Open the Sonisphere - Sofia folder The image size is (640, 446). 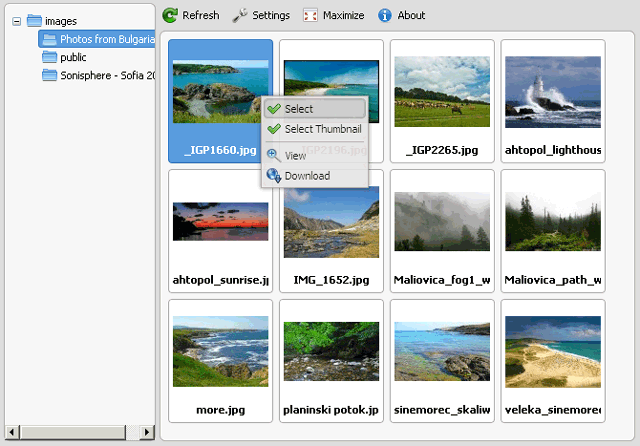coord(108,75)
